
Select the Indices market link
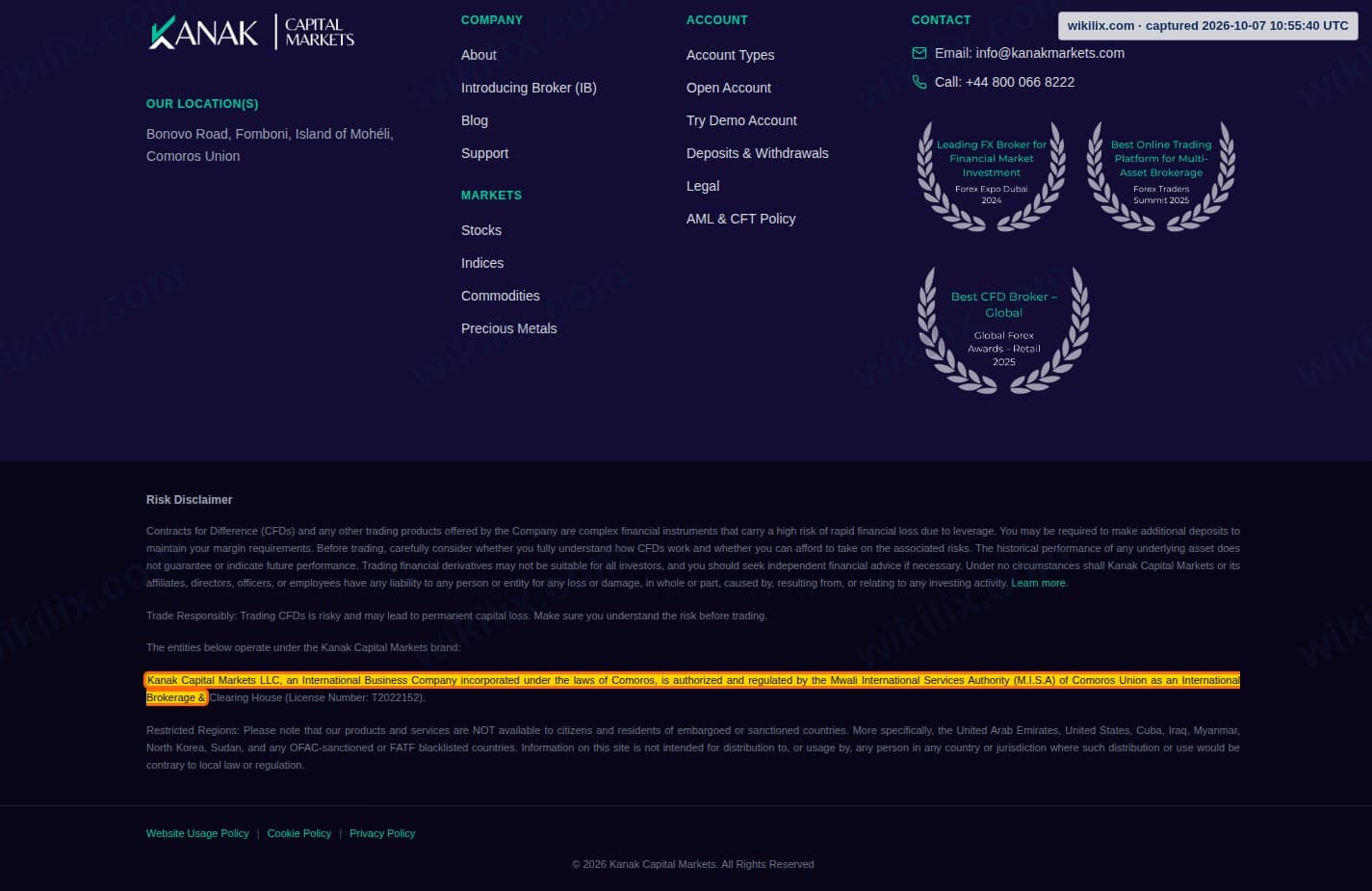click(482, 263)
